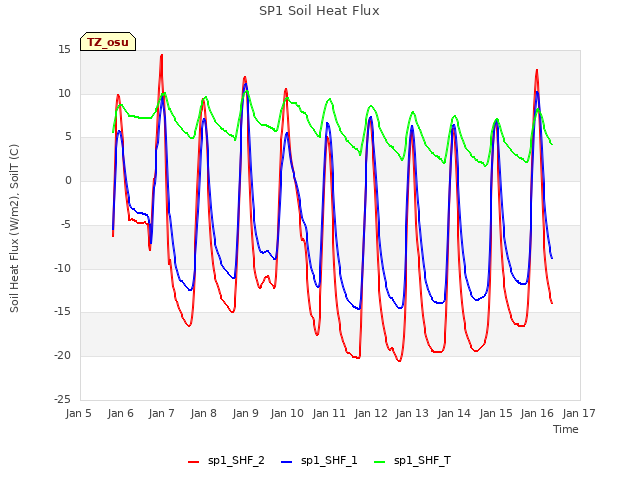Click the -5 y-axis tick label

(x=65, y=224)
